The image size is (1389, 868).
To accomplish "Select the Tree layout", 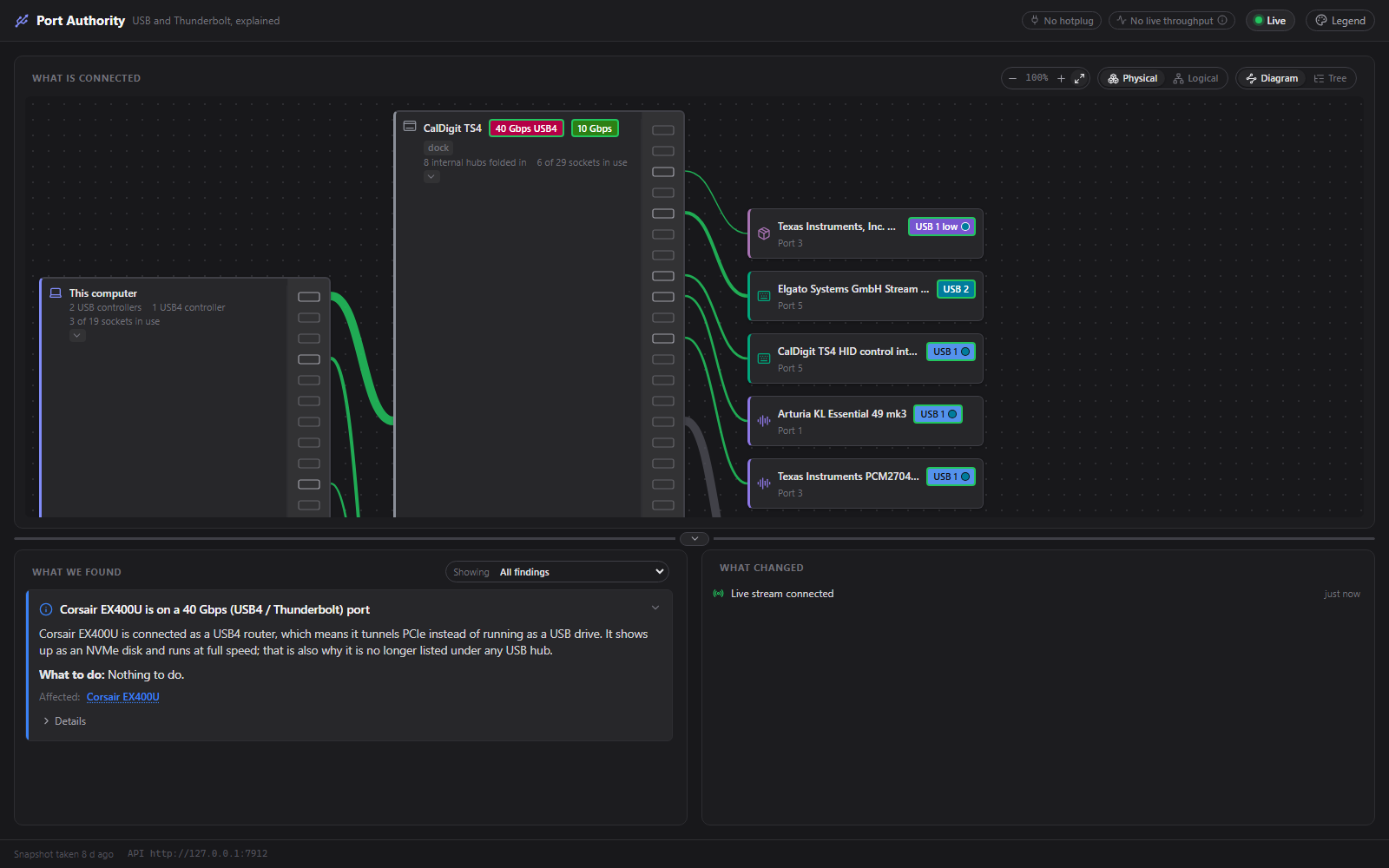I will (x=1330, y=78).
